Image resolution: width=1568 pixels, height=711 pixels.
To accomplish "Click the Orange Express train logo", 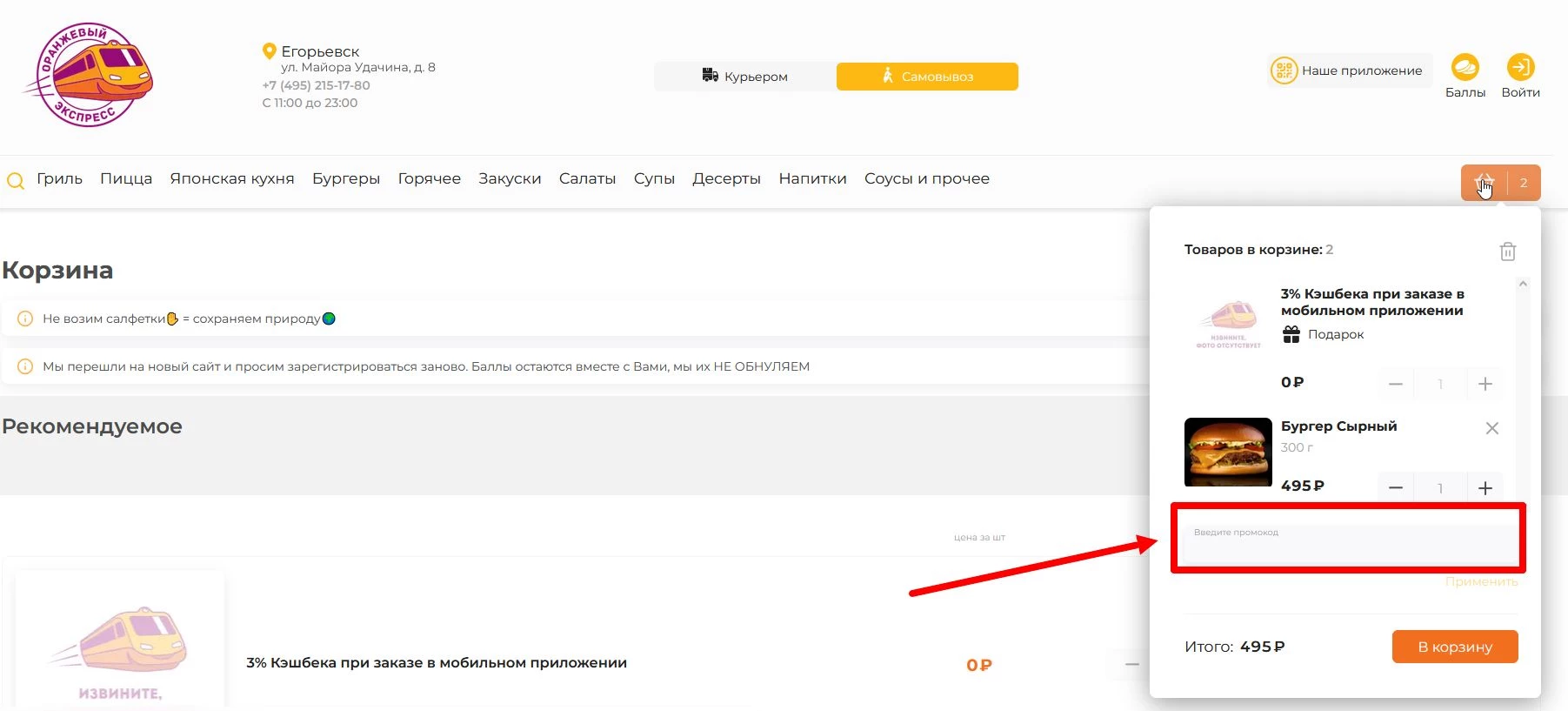I will (x=88, y=75).
